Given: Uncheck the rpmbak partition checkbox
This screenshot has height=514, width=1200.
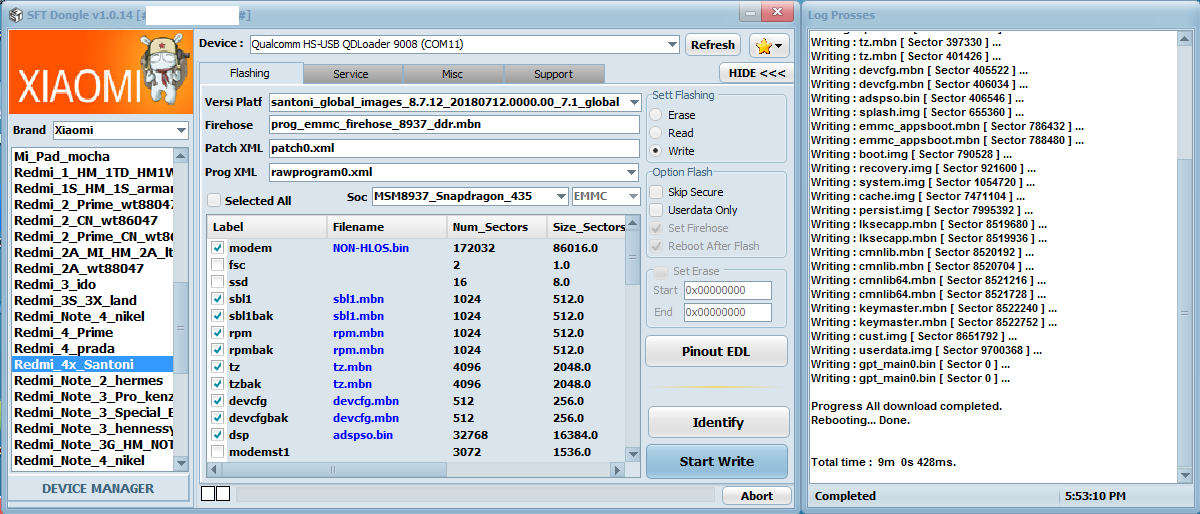Looking at the screenshot, I should [218, 350].
